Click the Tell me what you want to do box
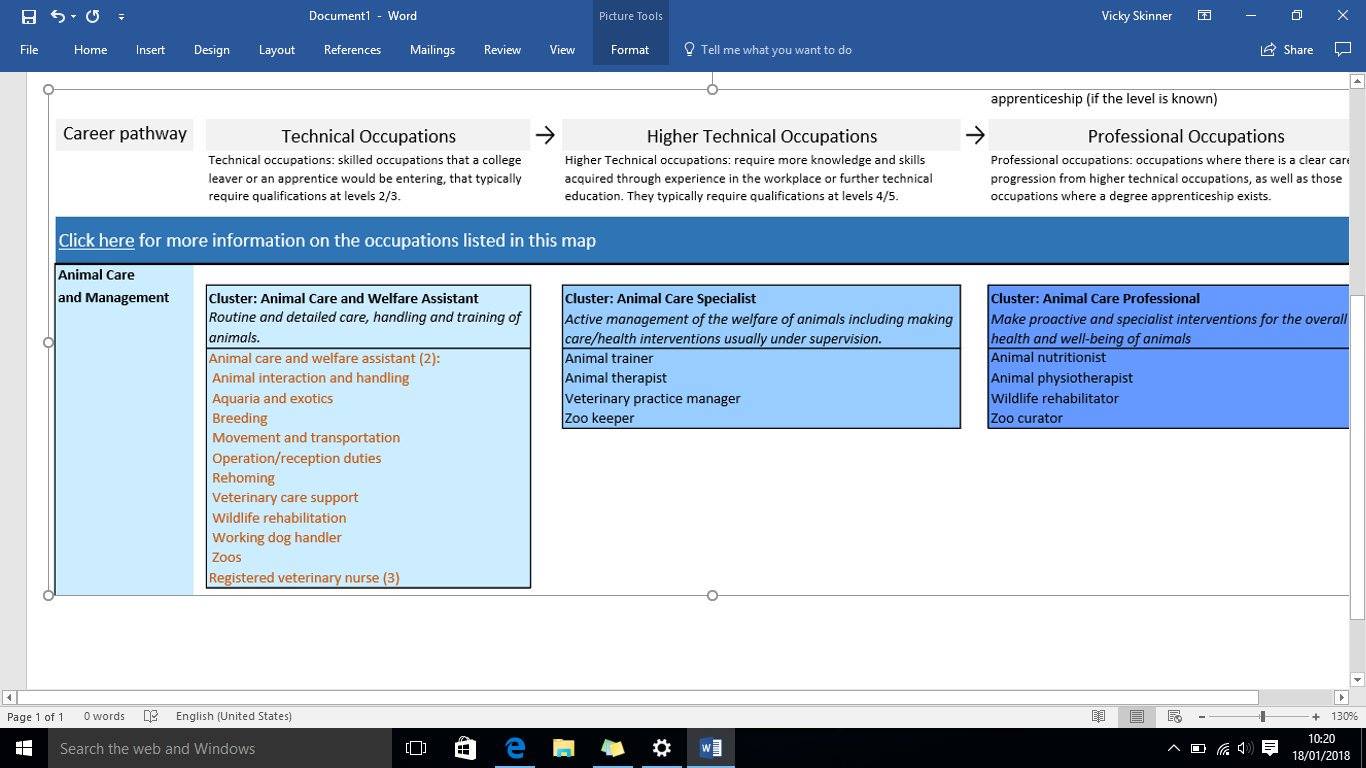The height and width of the screenshot is (768, 1366). (x=767, y=50)
